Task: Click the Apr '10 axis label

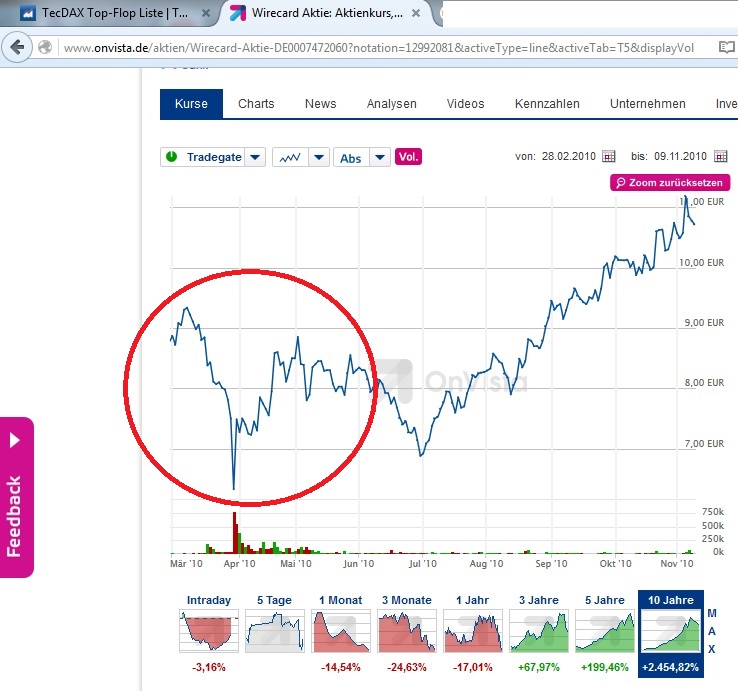Action: click(x=239, y=563)
